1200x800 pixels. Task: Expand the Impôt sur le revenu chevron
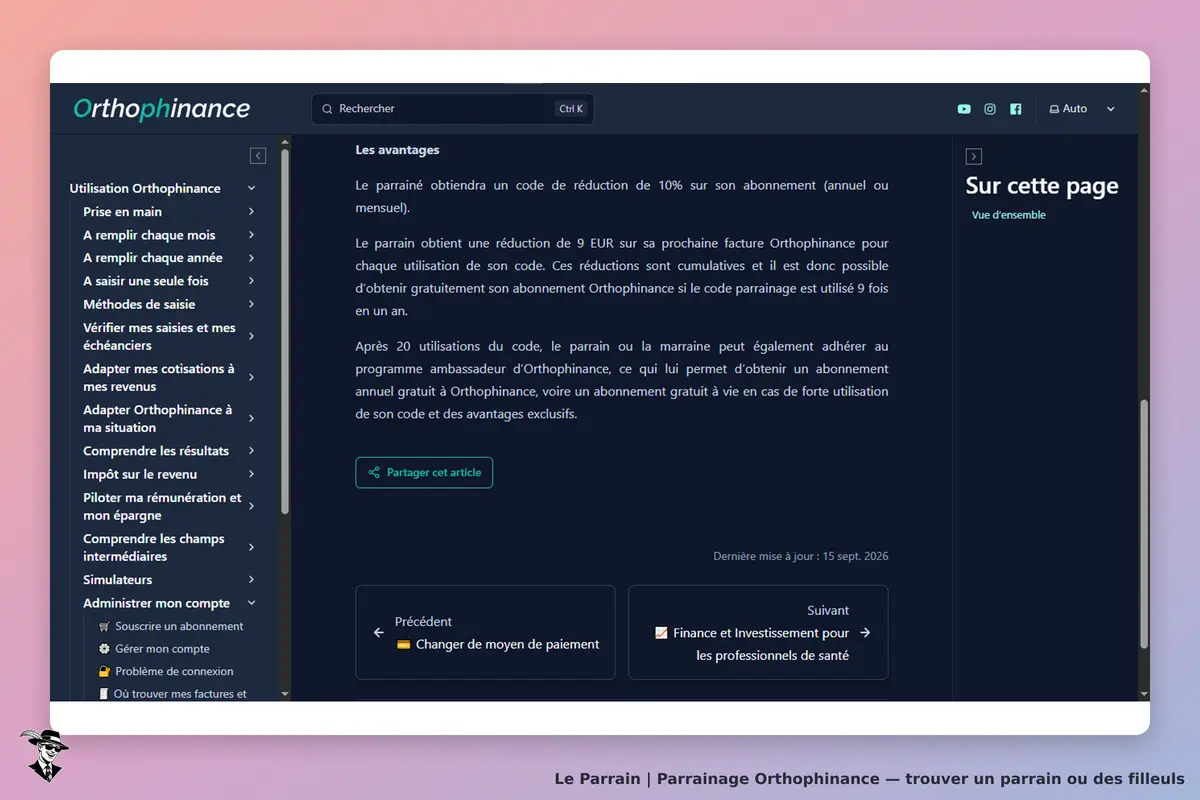pyautogui.click(x=251, y=474)
